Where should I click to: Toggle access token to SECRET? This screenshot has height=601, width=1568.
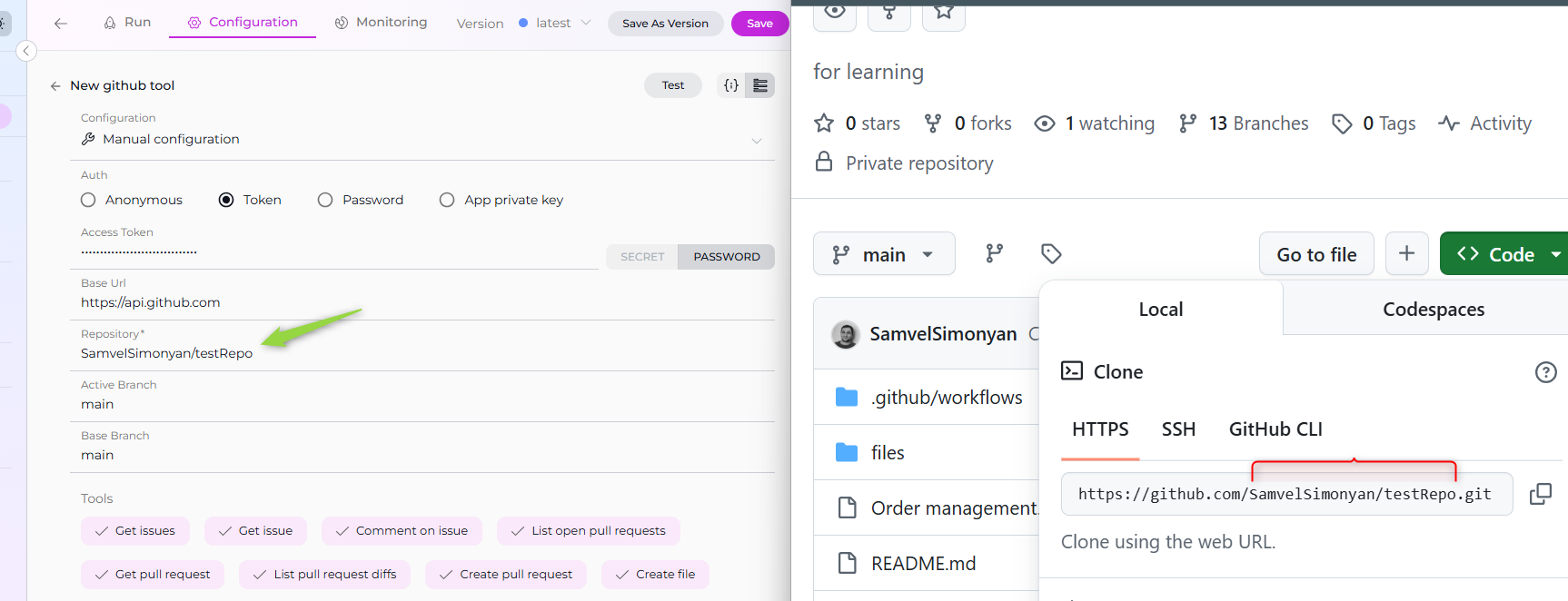tap(642, 257)
